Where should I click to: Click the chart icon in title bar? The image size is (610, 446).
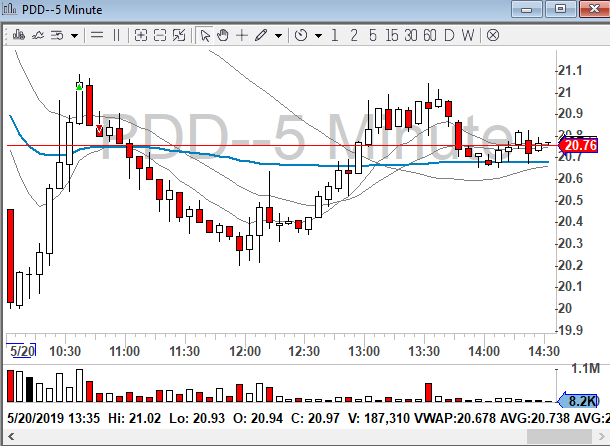9,9
